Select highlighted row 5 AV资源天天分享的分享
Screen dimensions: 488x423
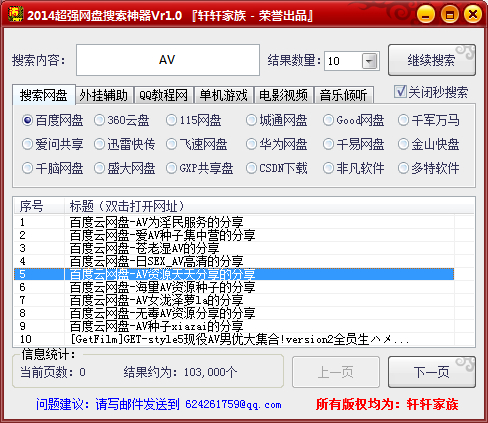click(234, 274)
